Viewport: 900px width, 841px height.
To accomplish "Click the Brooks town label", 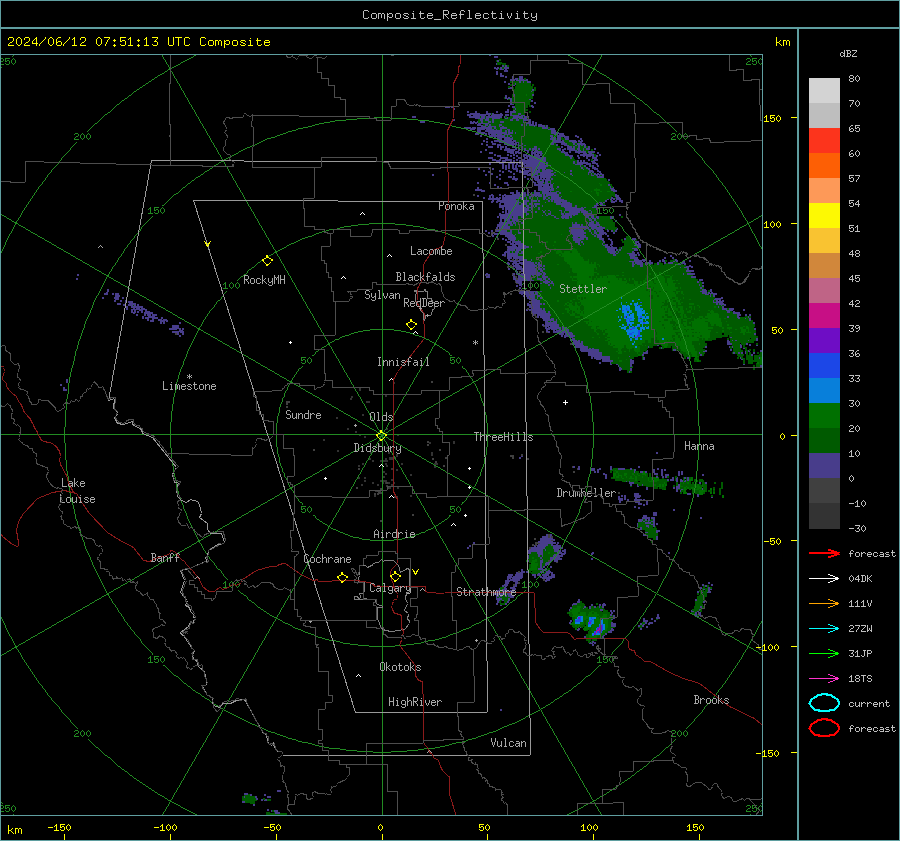I will [x=711, y=700].
